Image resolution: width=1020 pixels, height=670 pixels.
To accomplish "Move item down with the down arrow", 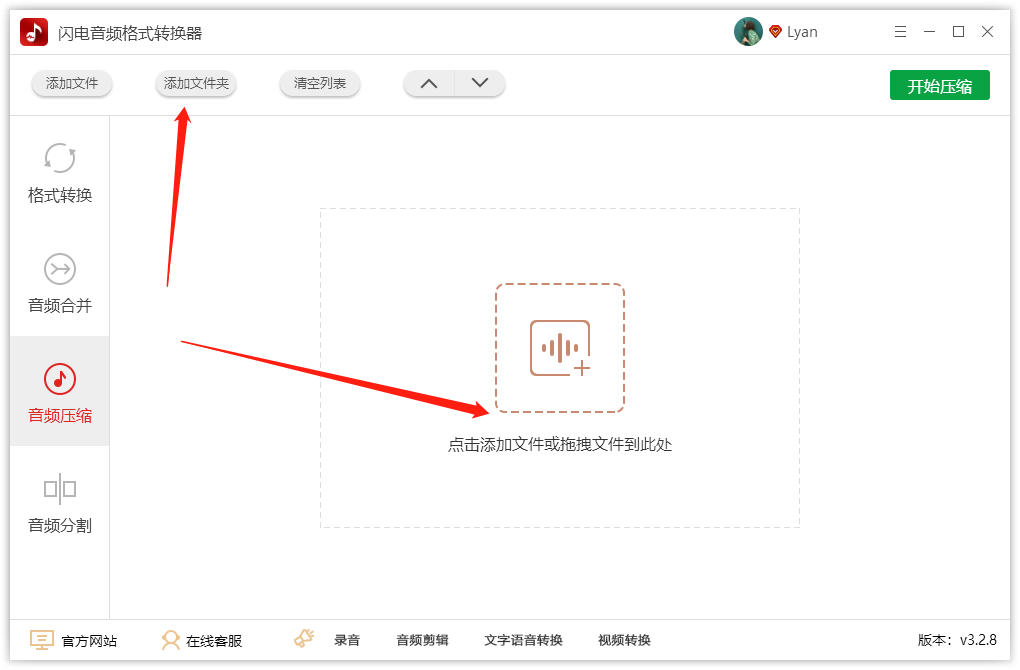I will click(480, 84).
